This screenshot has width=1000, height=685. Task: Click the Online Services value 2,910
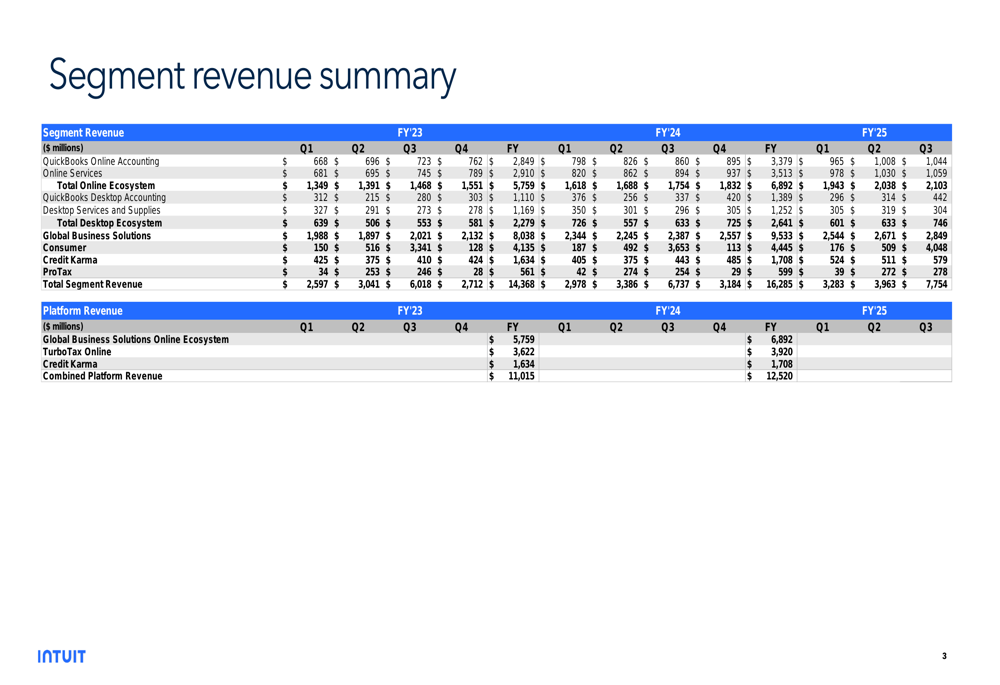coord(524,173)
